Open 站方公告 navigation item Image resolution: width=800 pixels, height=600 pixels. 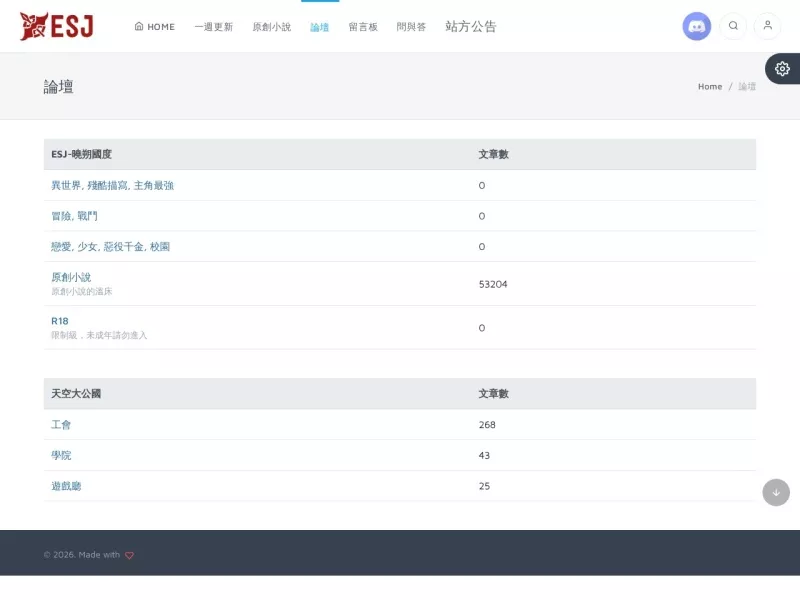470,27
